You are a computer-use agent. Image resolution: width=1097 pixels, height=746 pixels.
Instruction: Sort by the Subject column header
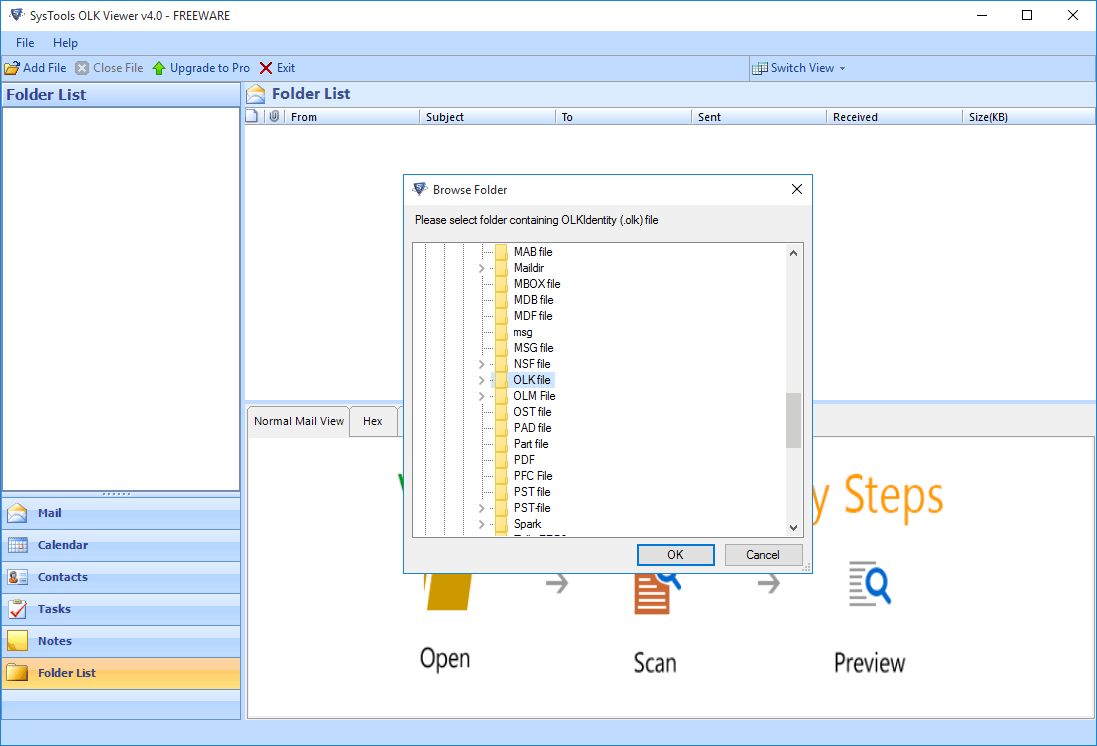[488, 117]
